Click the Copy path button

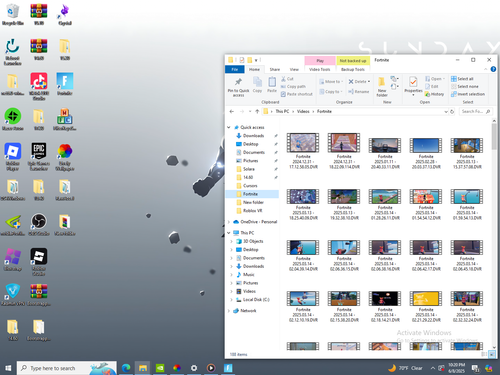pos(293,87)
